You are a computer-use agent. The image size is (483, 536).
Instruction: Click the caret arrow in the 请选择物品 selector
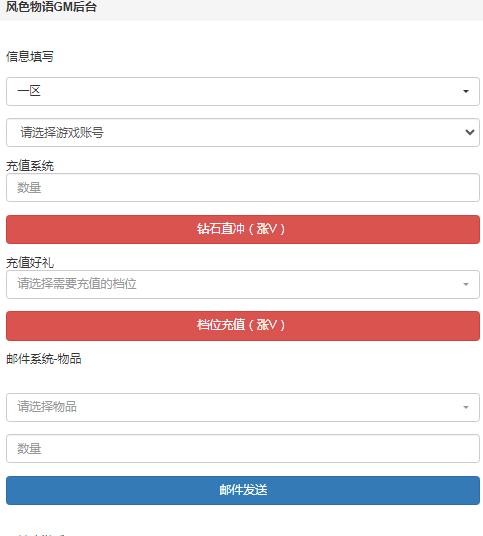click(x=466, y=407)
